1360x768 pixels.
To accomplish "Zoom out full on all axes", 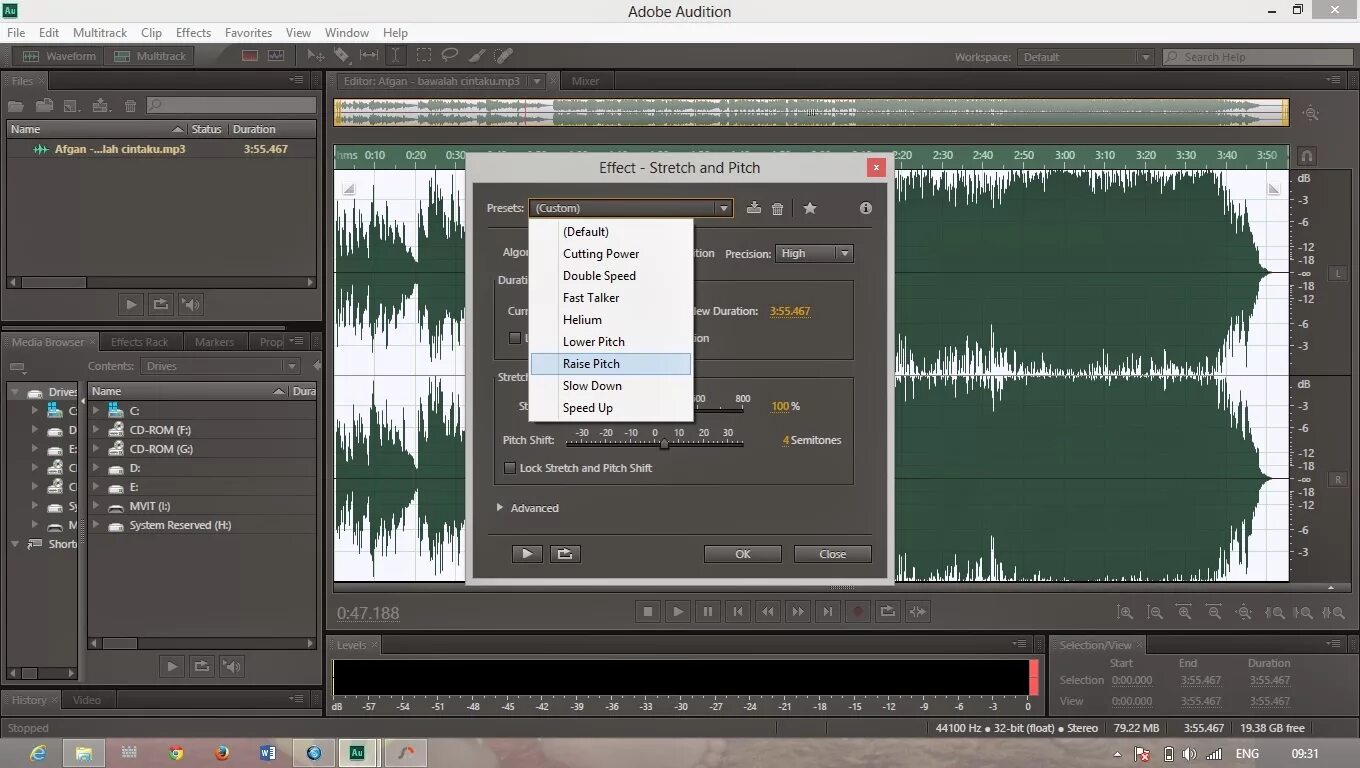I will (x=1244, y=612).
